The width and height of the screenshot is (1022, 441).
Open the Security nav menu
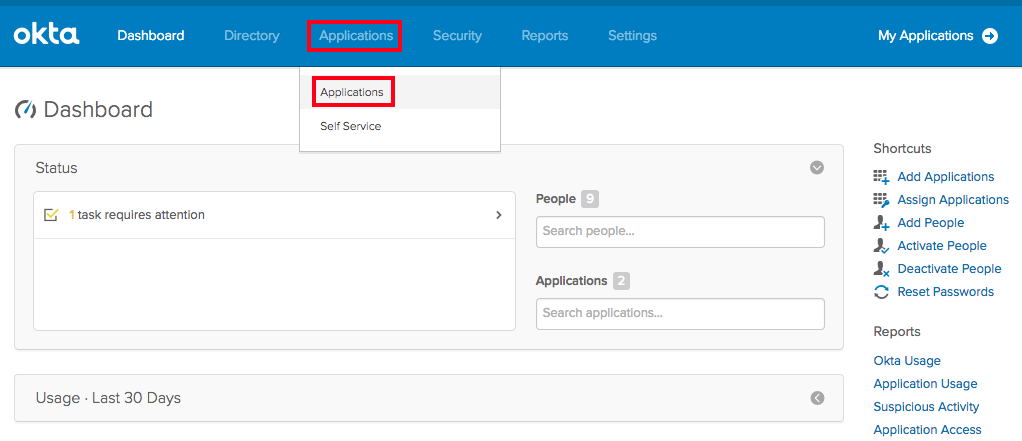457,36
